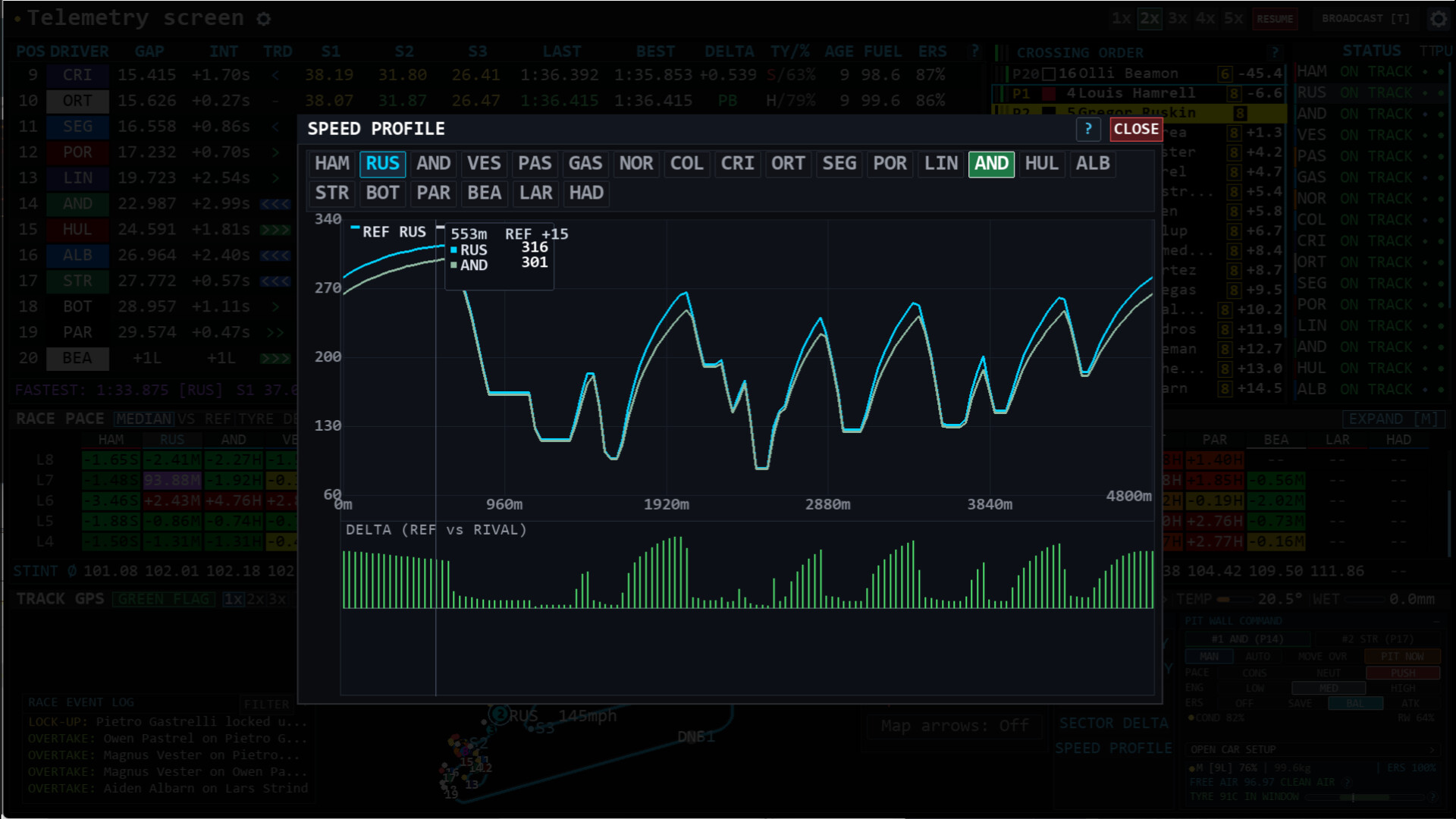The image size is (1456, 819).
Task: Toggle Map arrows Off setting
Action: (x=955, y=726)
